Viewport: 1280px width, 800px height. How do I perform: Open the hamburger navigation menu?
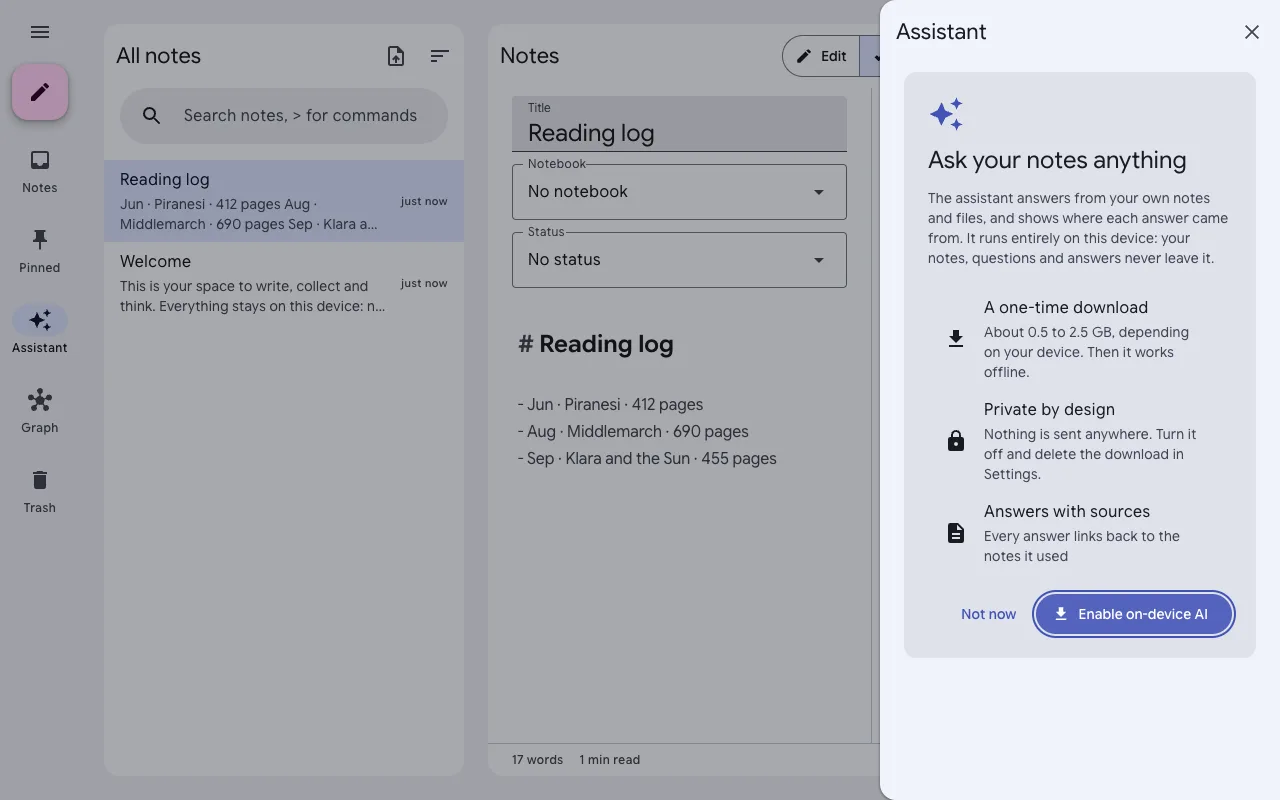point(40,32)
